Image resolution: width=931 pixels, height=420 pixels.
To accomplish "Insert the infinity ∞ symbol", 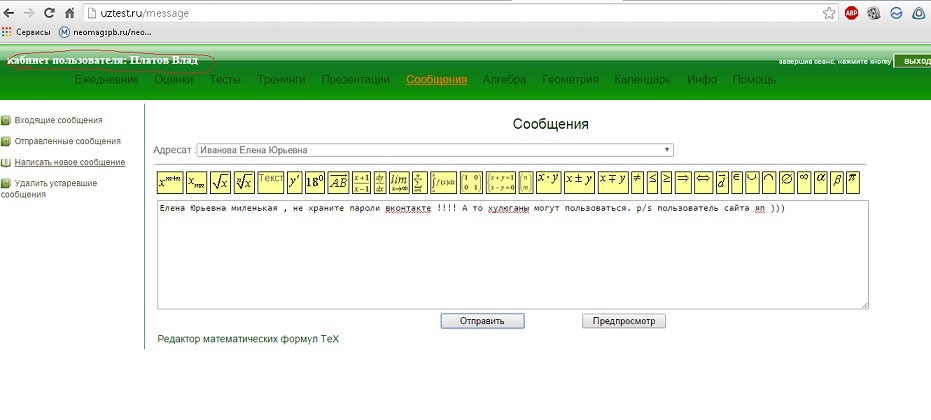I will coord(805,182).
